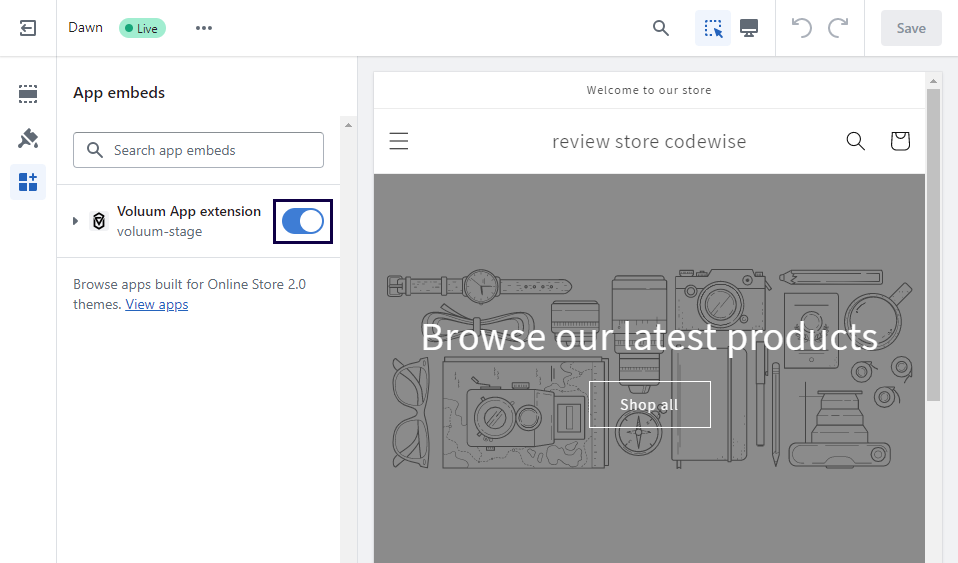Open the cart icon in store preview

point(900,141)
